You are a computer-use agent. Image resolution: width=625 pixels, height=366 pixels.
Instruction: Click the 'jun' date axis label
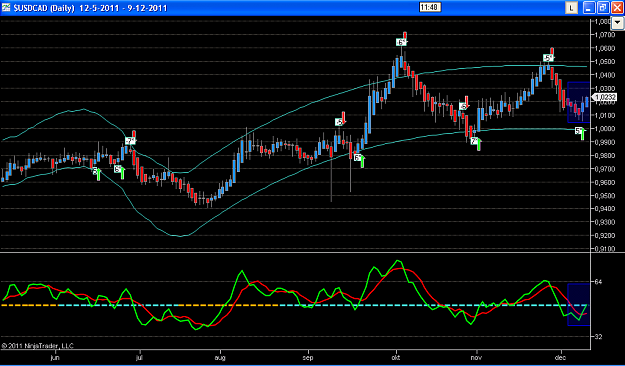click(55, 357)
